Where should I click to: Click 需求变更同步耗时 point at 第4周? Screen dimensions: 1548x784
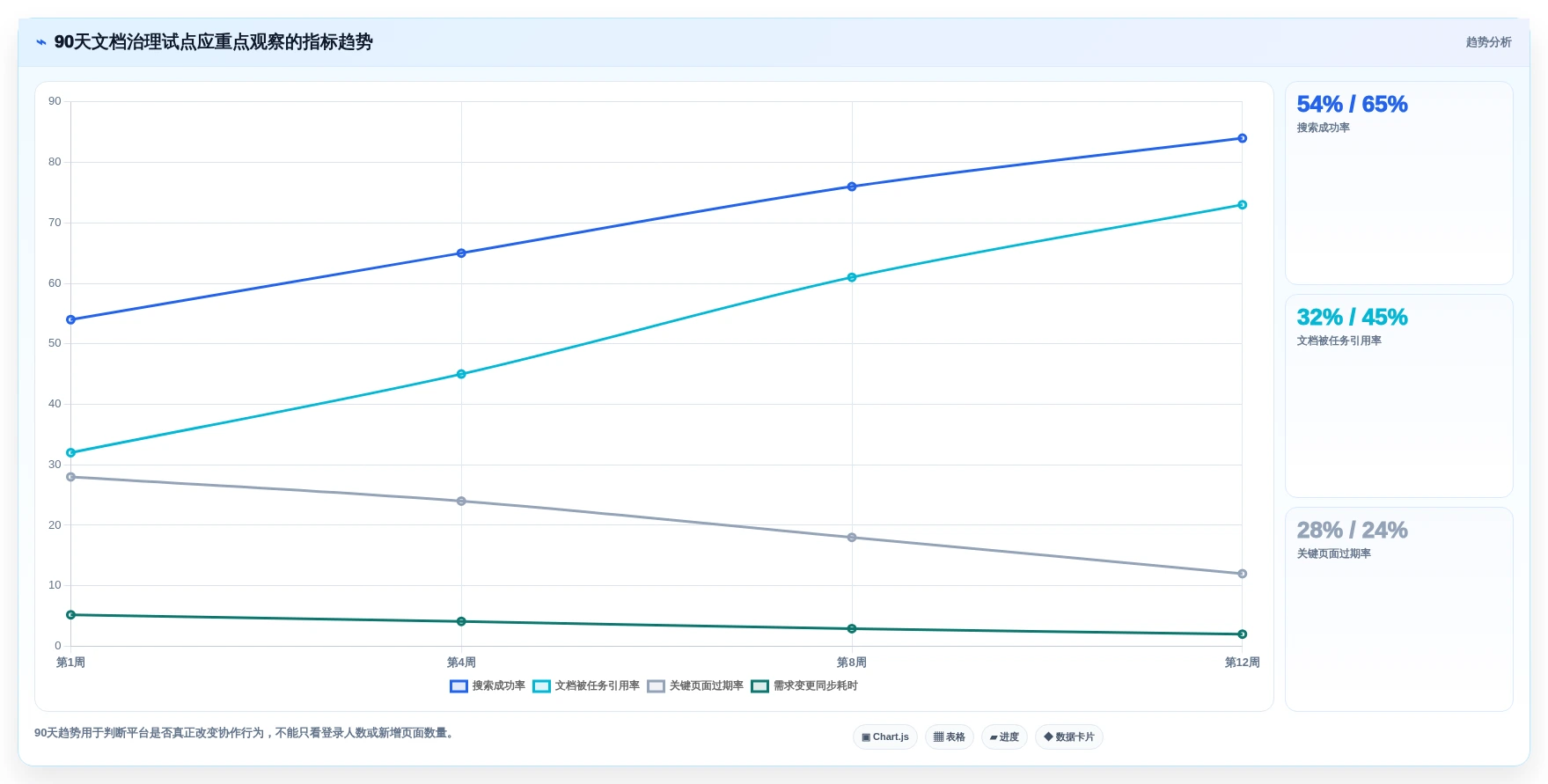(x=461, y=622)
